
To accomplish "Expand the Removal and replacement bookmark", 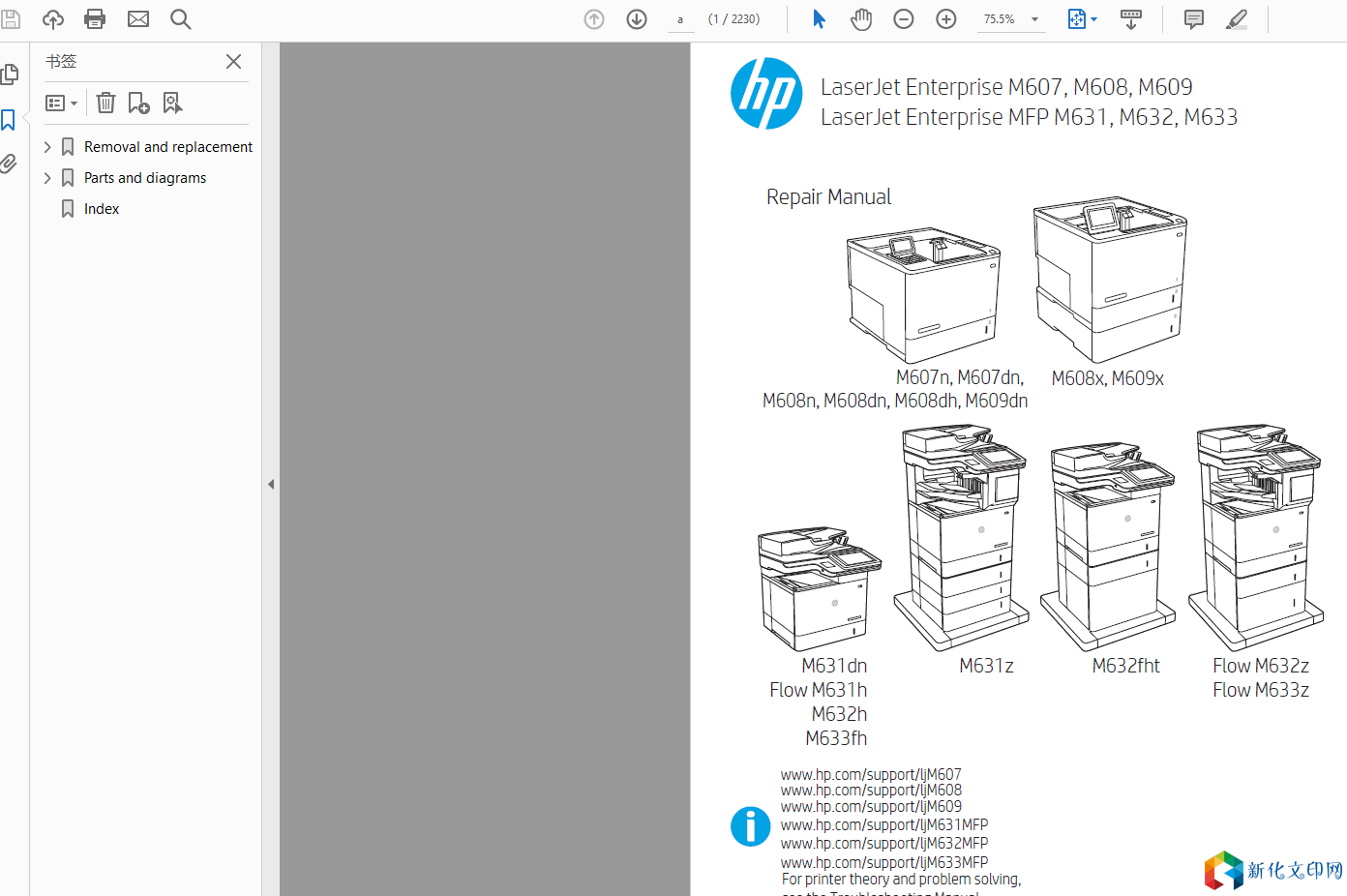I will point(47,147).
